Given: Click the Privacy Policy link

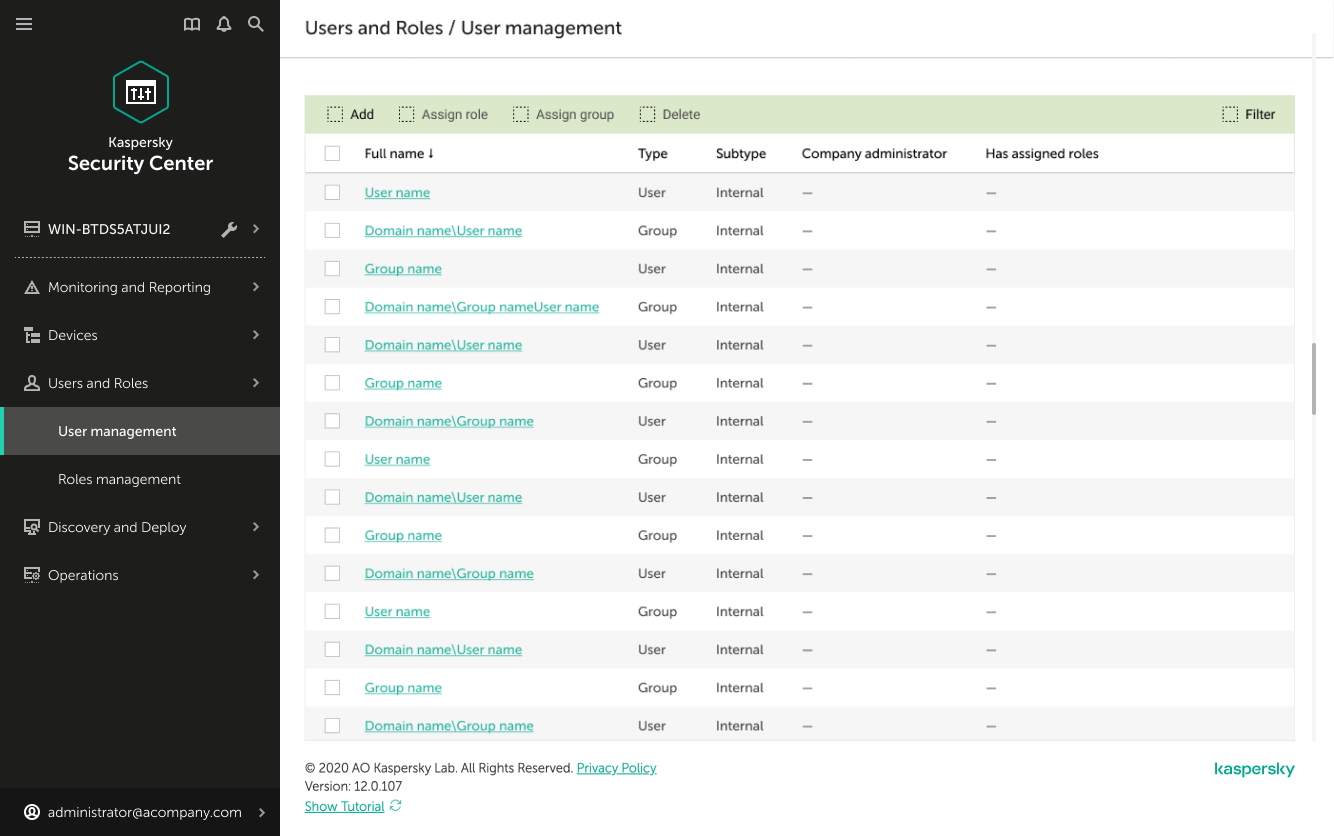Looking at the screenshot, I should point(616,768).
